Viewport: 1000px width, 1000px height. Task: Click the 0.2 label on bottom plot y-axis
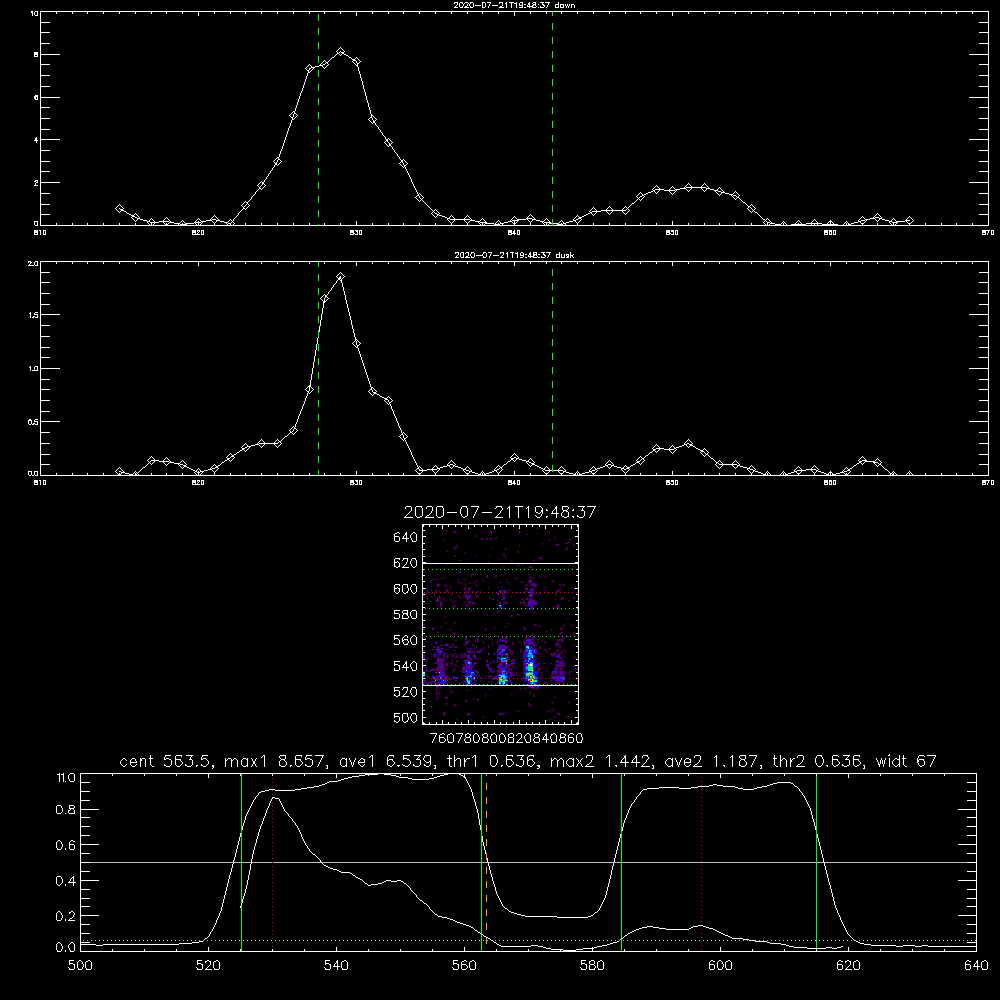coord(66,916)
